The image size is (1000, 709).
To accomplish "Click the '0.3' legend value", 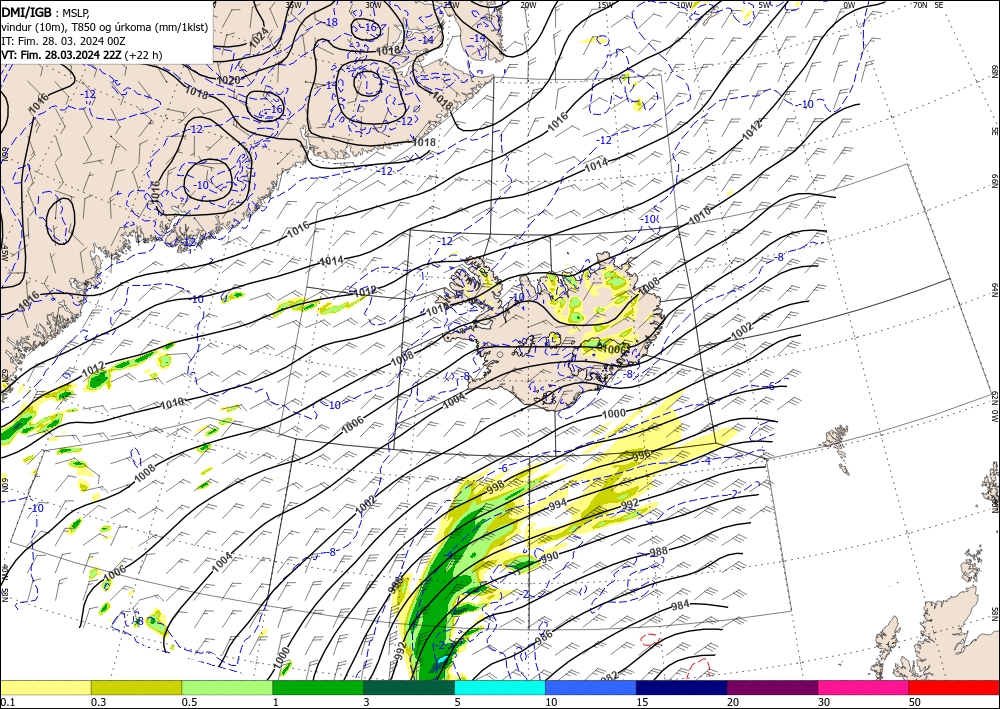I will tap(98, 702).
